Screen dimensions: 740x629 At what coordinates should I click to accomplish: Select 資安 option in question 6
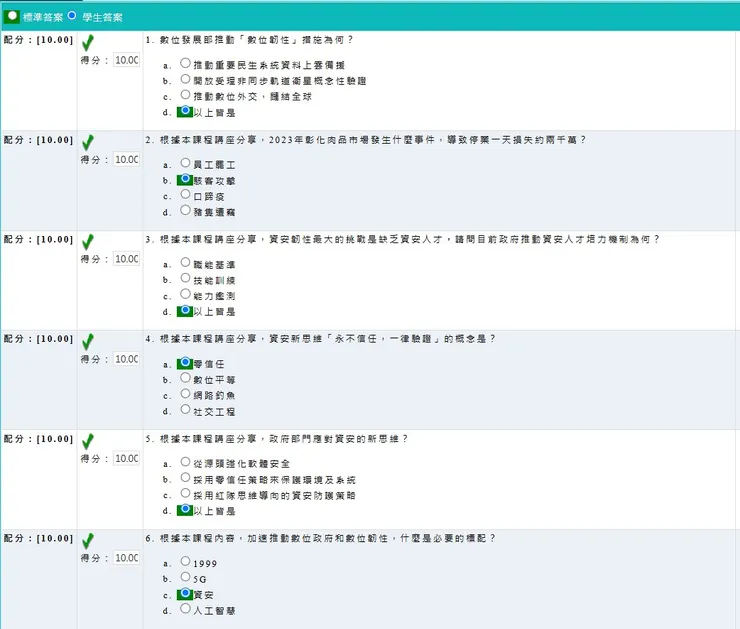[x=185, y=593]
